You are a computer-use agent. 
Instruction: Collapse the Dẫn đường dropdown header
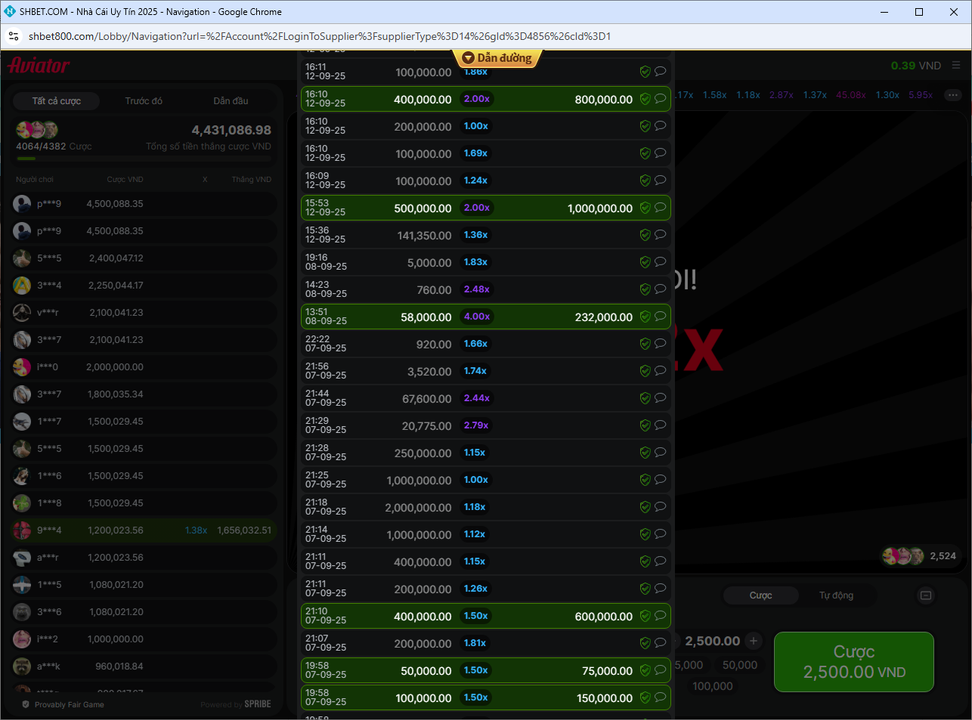tap(497, 58)
